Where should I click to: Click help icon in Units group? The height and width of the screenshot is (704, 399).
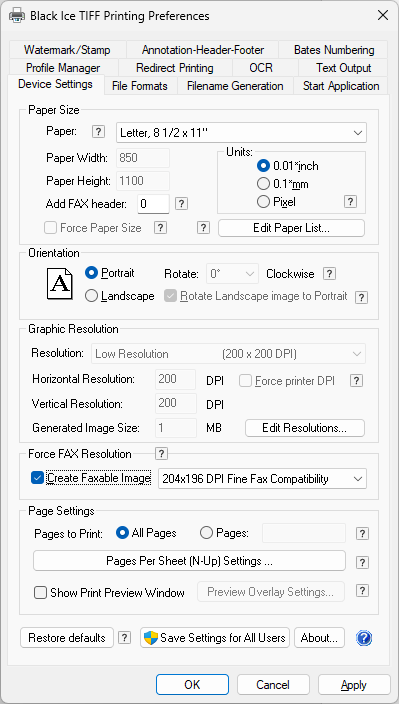351,202
